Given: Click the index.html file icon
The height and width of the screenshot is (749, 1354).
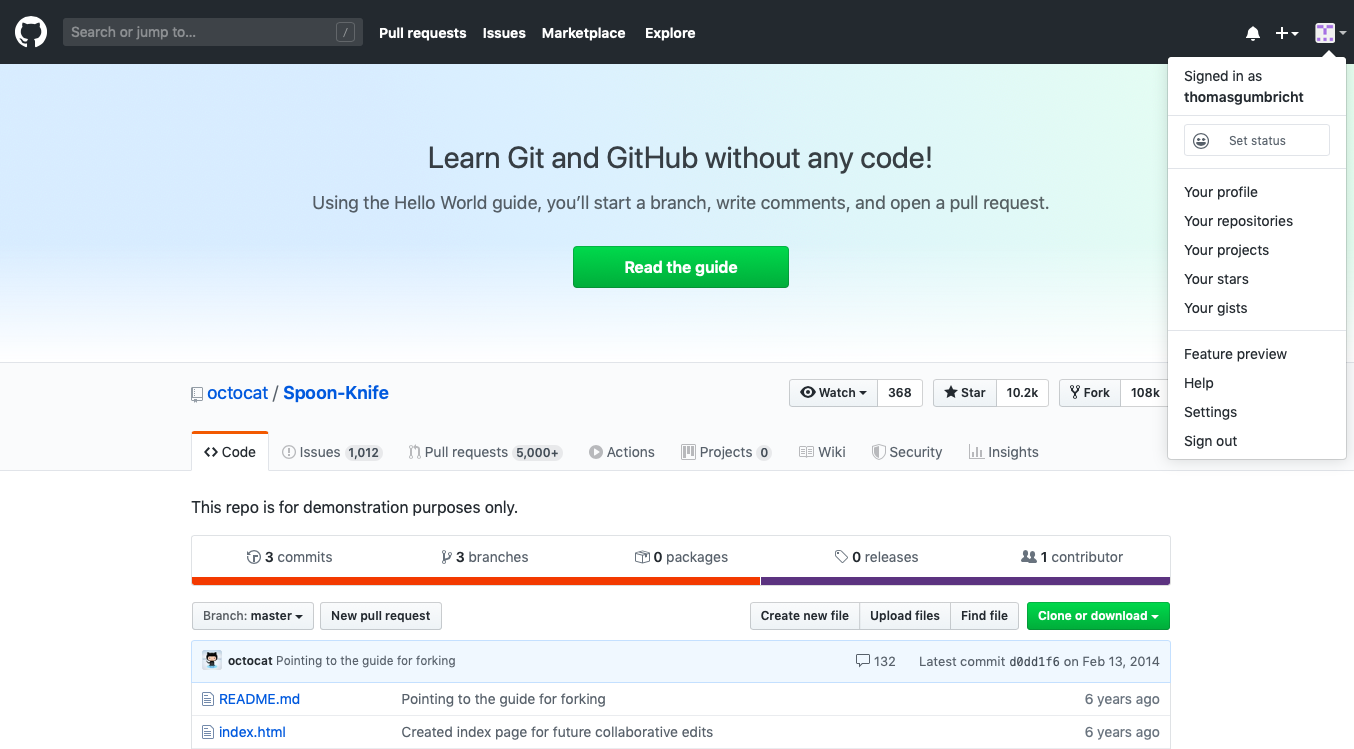Looking at the screenshot, I should [x=208, y=732].
